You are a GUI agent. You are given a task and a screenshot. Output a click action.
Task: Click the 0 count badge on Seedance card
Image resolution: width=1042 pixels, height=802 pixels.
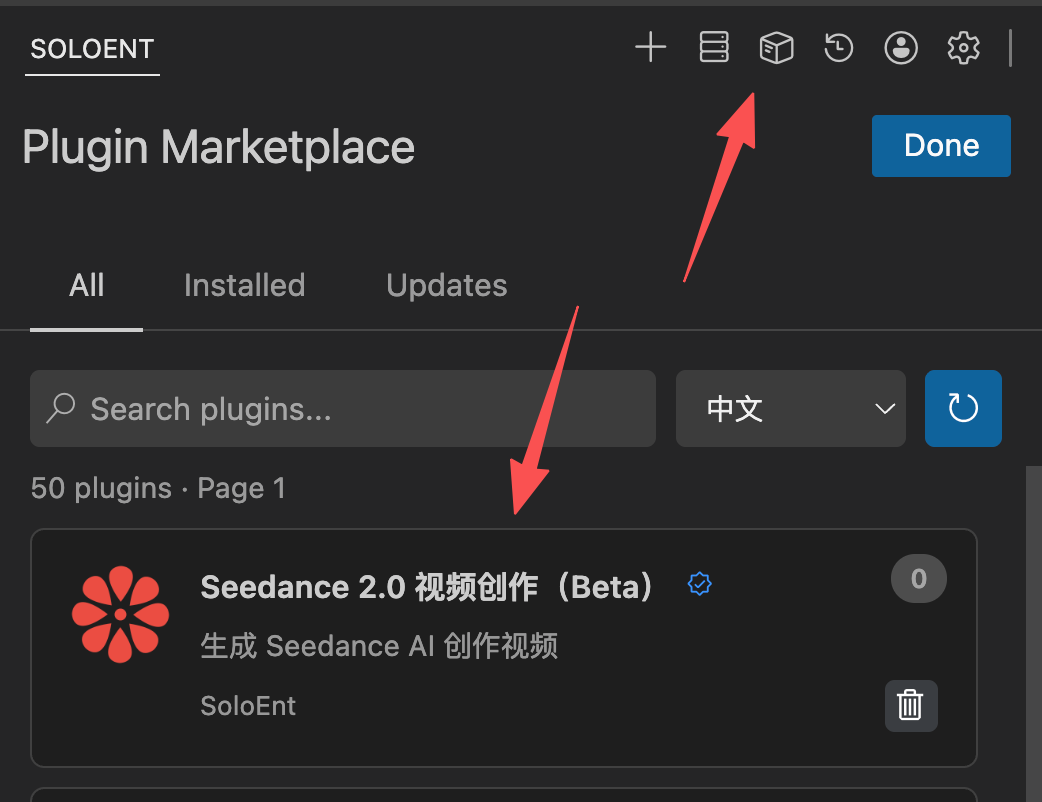point(918,579)
